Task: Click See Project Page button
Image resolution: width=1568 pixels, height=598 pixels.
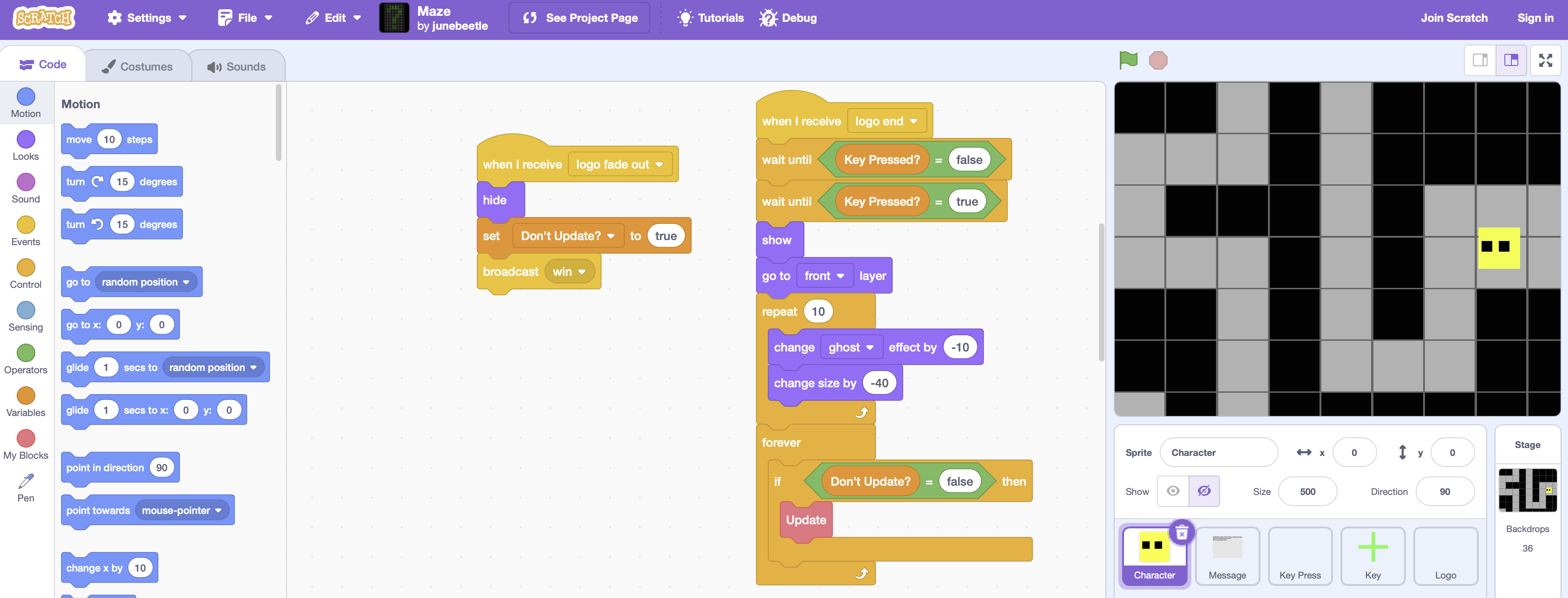Action: click(x=580, y=18)
